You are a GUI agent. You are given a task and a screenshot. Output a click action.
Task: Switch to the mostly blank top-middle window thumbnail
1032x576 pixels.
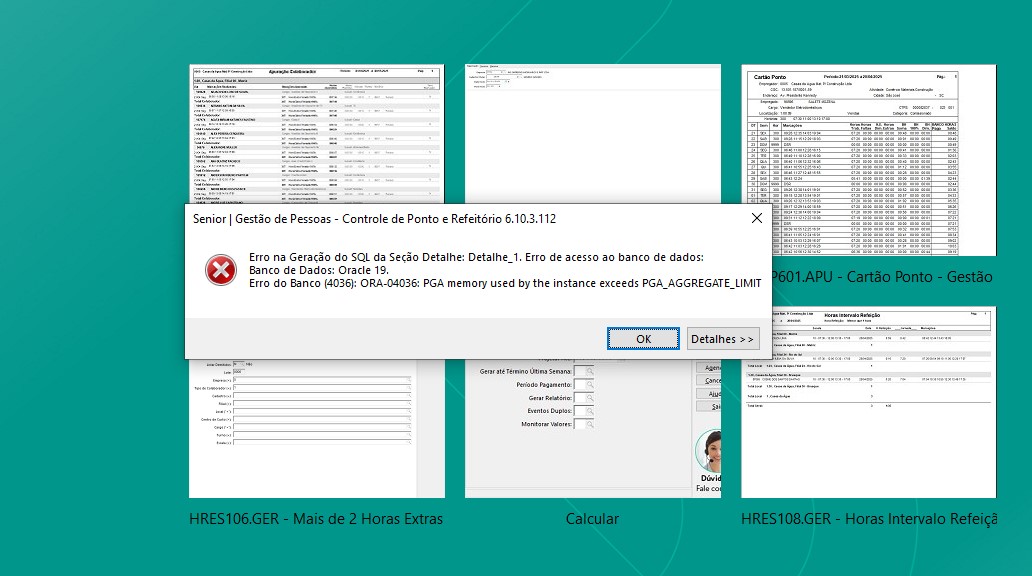click(592, 134)
